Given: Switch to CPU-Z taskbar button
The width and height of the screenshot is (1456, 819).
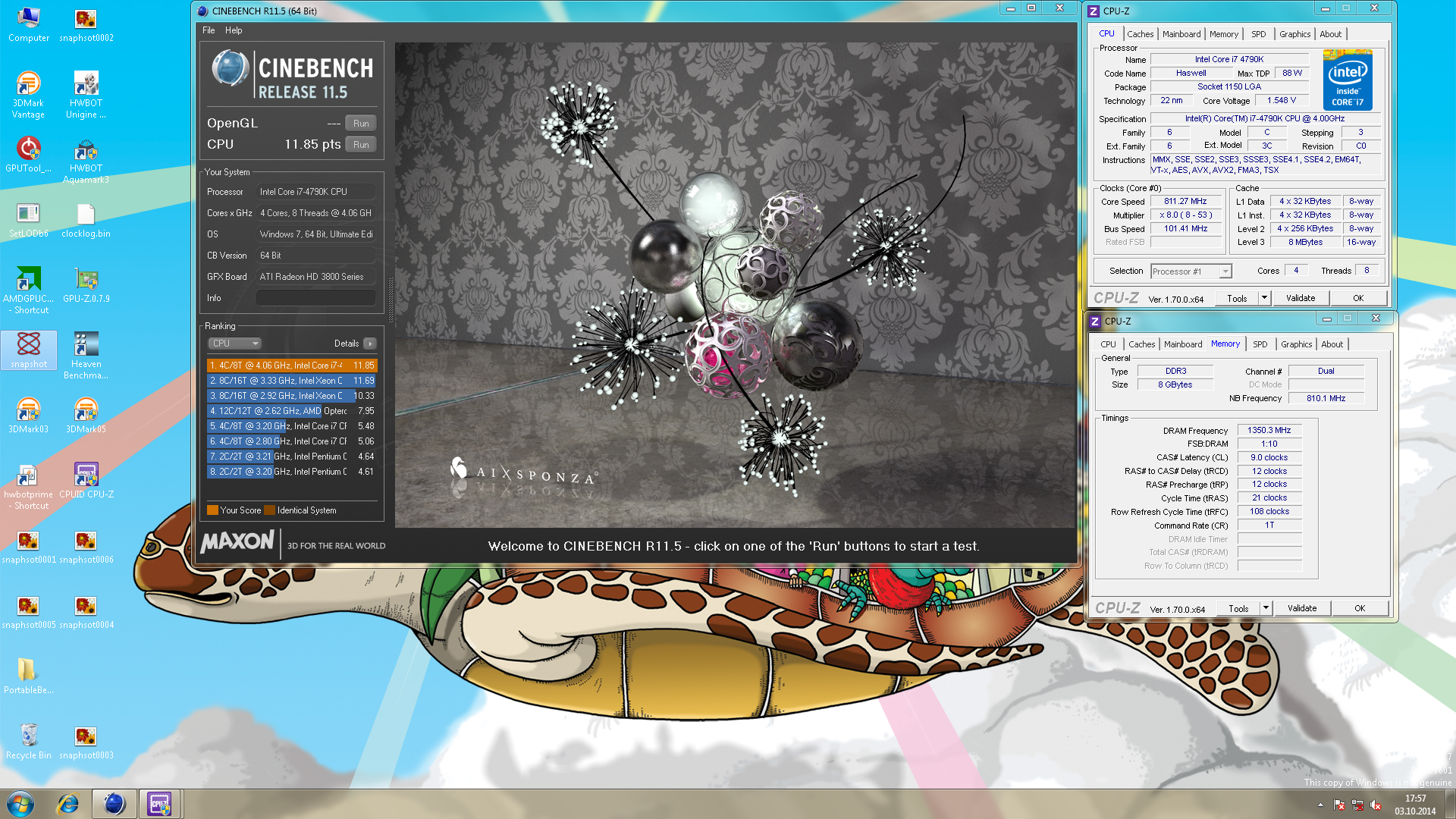Looking at the screenshot, I should point(159,804).
